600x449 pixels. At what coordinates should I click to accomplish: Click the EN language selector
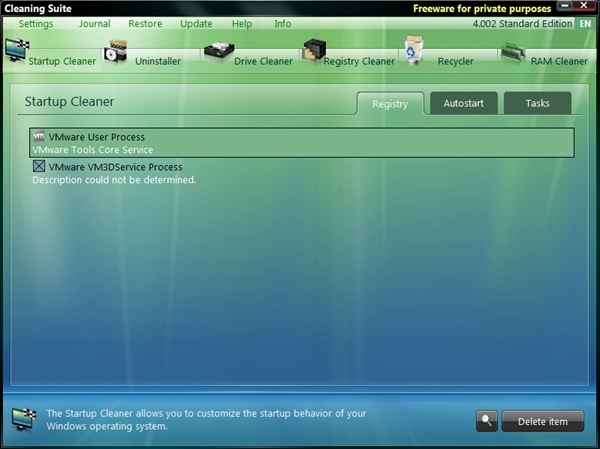[x=585, y=23]
